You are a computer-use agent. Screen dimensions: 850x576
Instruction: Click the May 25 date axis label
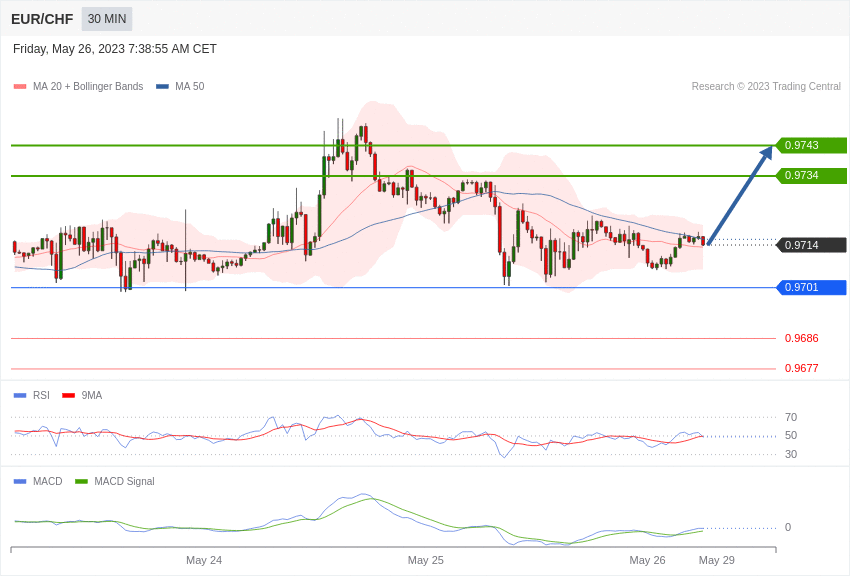pos(426,560)
